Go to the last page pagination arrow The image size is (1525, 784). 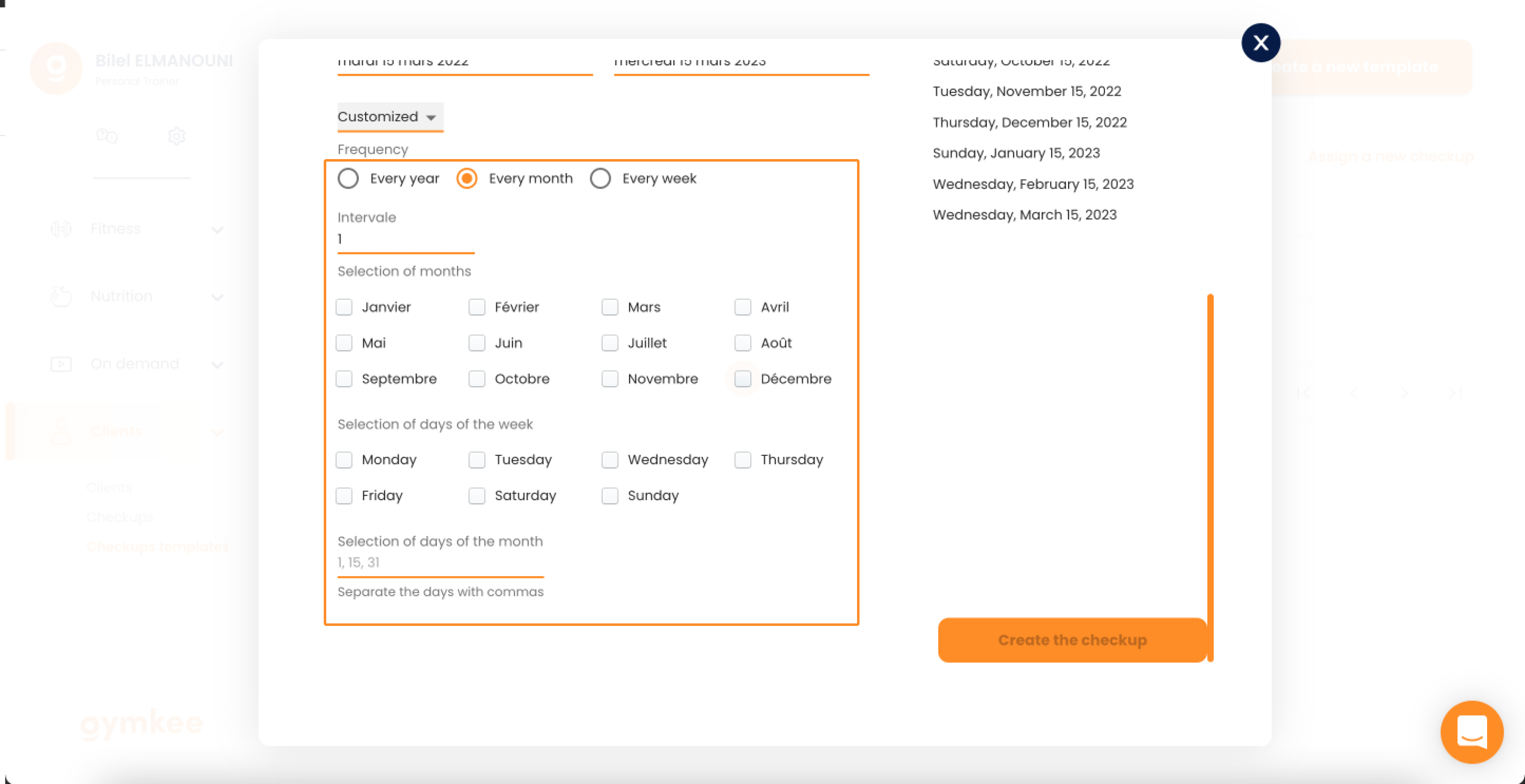pos(1456,393)
